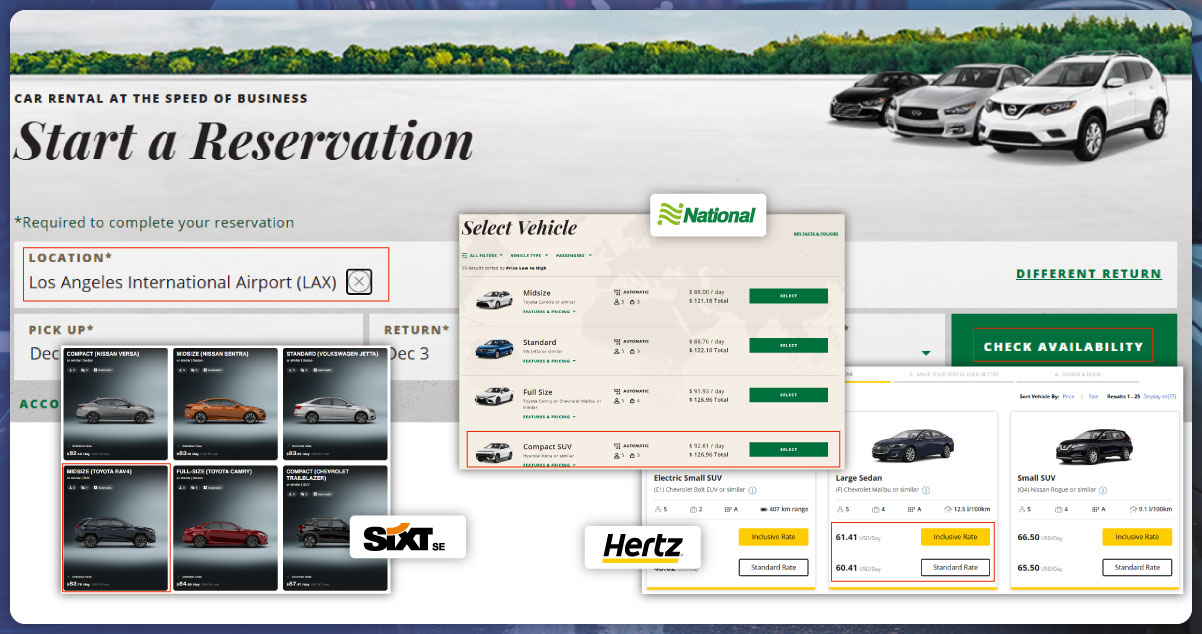
Task: Open VEHICLE TYPE filter dropdown
Action: tap(527, 255)
